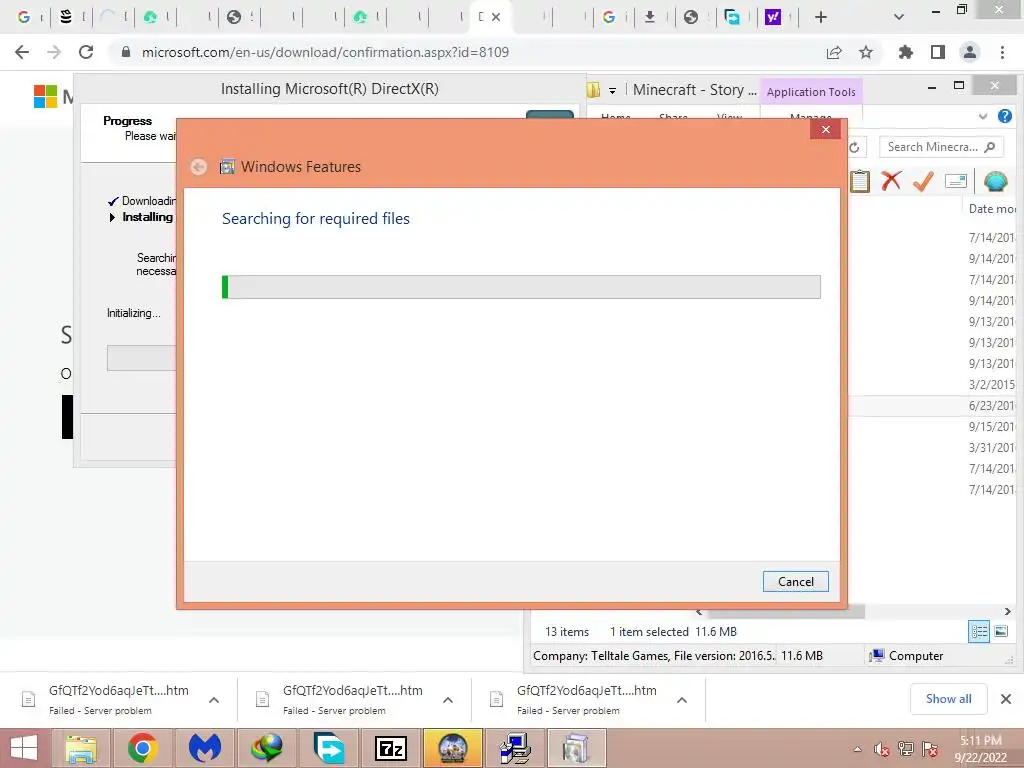1024x768 pixels.
Task: Click the Action Center flag tray icon
Action: tap(930, 749)
